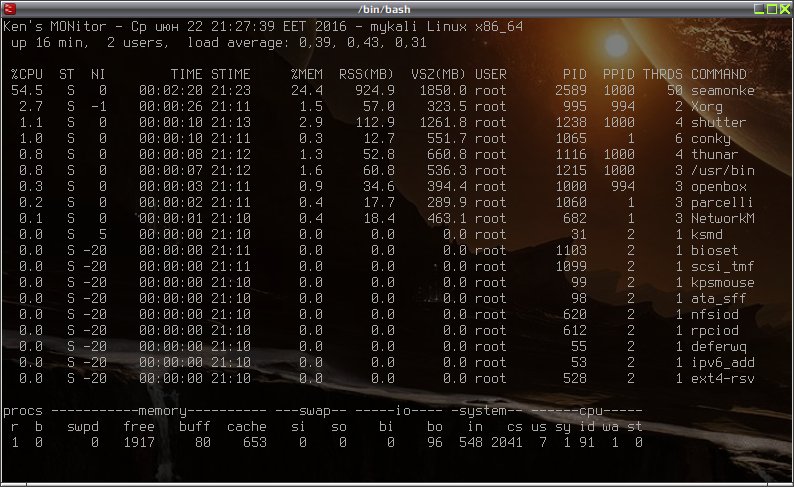Select the ksmd command entry
This screenshot has height=487, width=794.
point(707,235)
